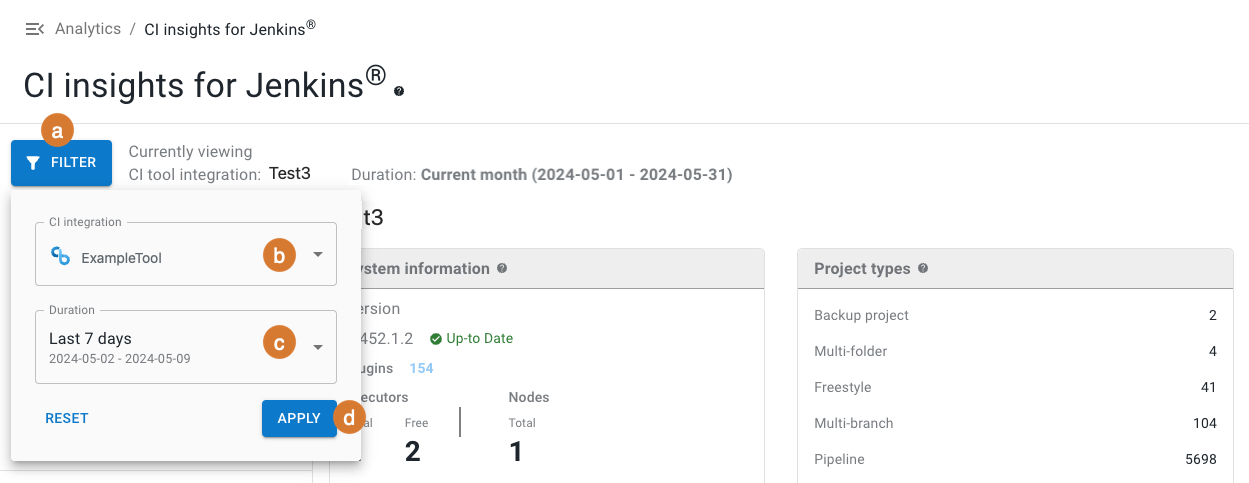Go to Analytics breadcrumb link
The height and width of the screenshot is (483, 1249).
coord(88,29)
